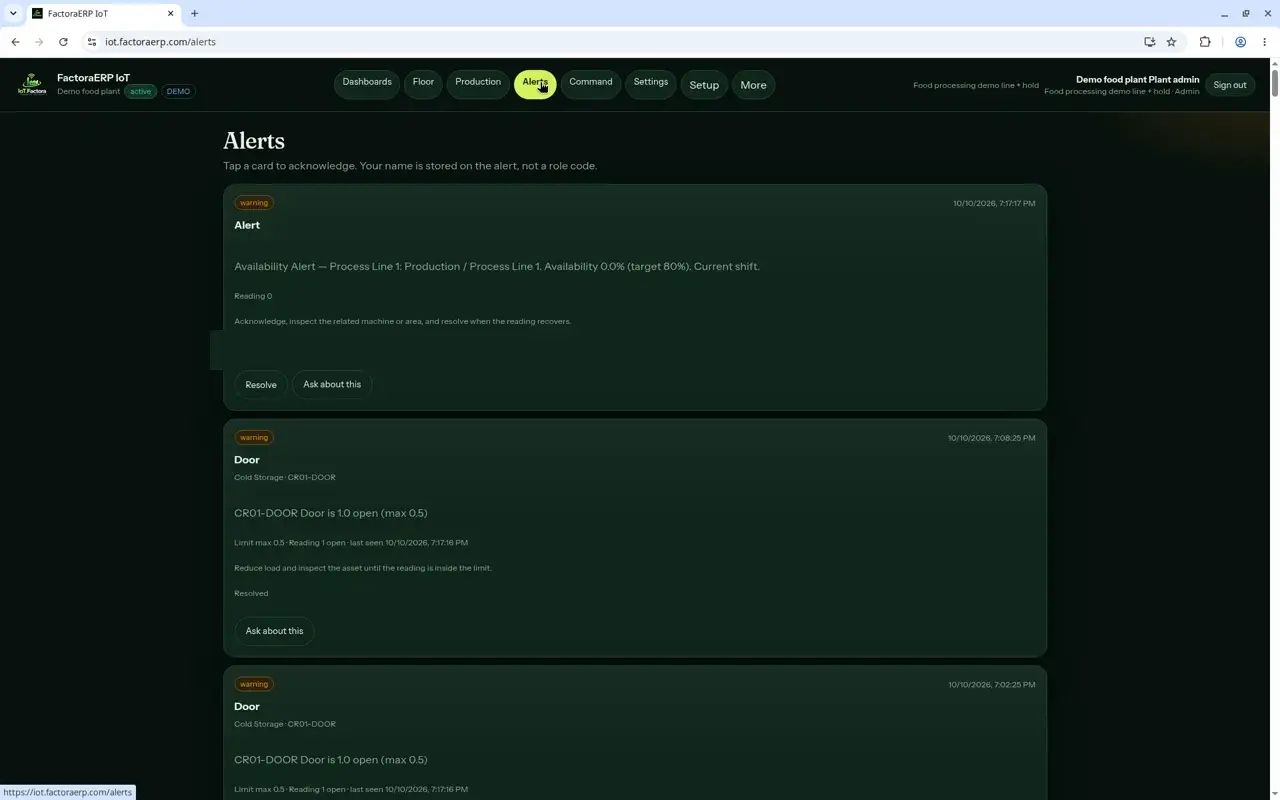Viewport: 1280px width, 800px height.
Task: Open the Chrome profile avatar icon
Action: pos(1240,42)
